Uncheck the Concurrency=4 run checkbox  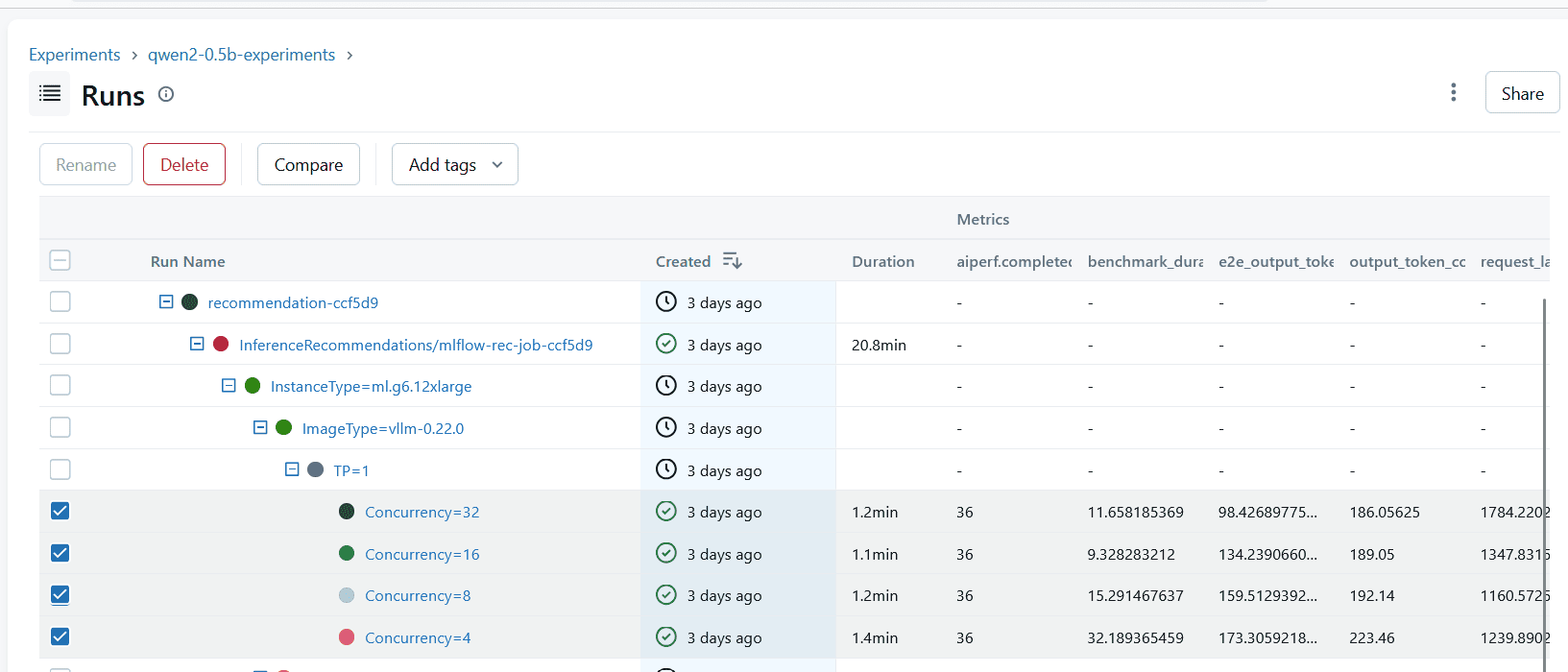[60, 636]
